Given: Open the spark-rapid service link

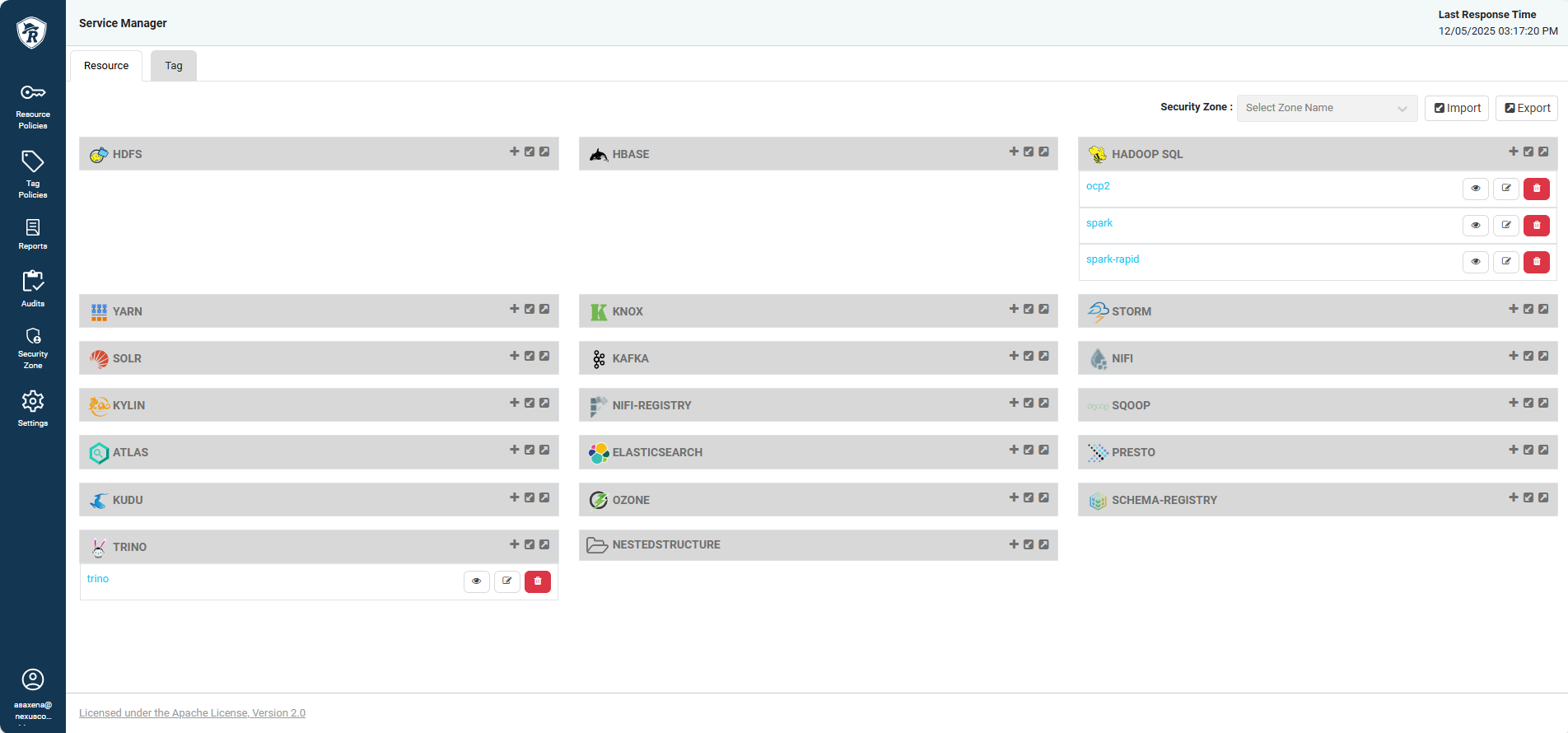Looking at the screenshot, I should point(1113,259).
